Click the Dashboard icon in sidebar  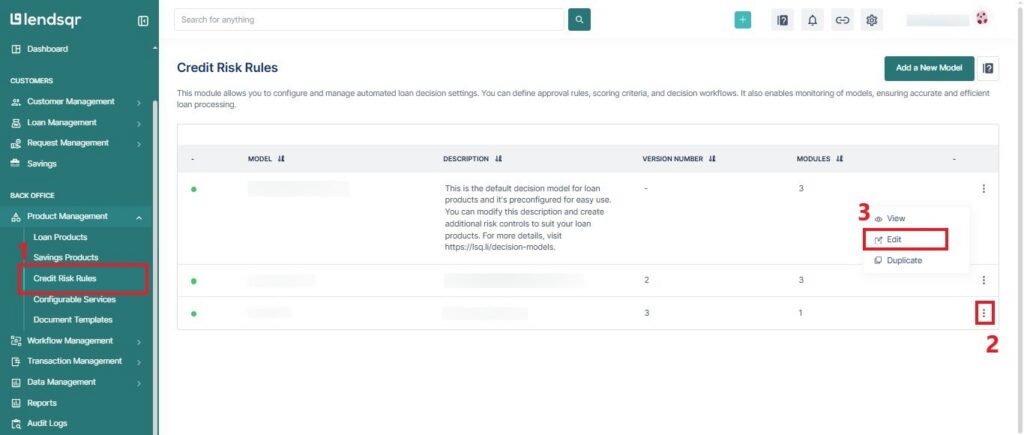tap(16, 49)
